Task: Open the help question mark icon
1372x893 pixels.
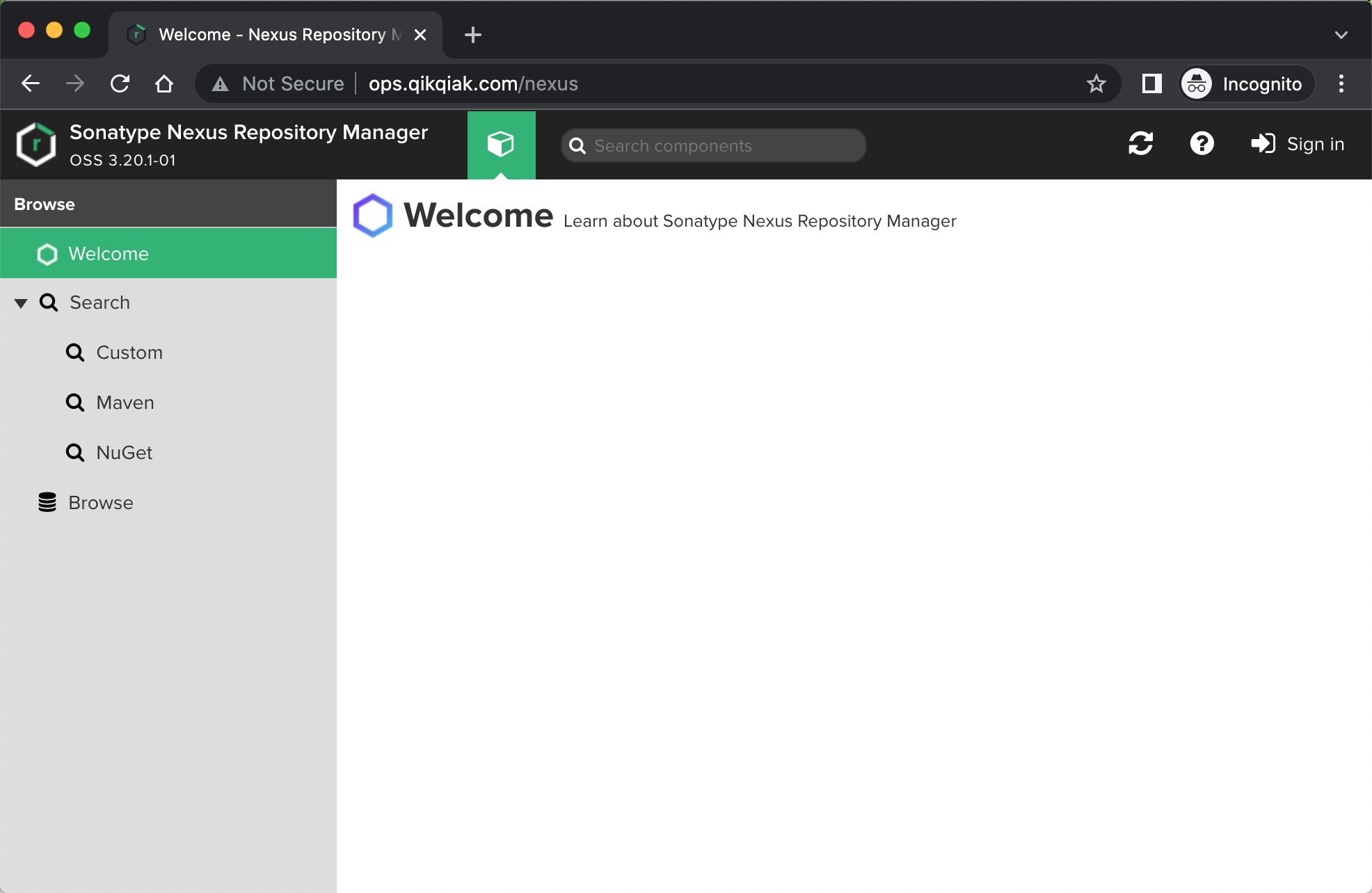Action: tap(1202, 144)
